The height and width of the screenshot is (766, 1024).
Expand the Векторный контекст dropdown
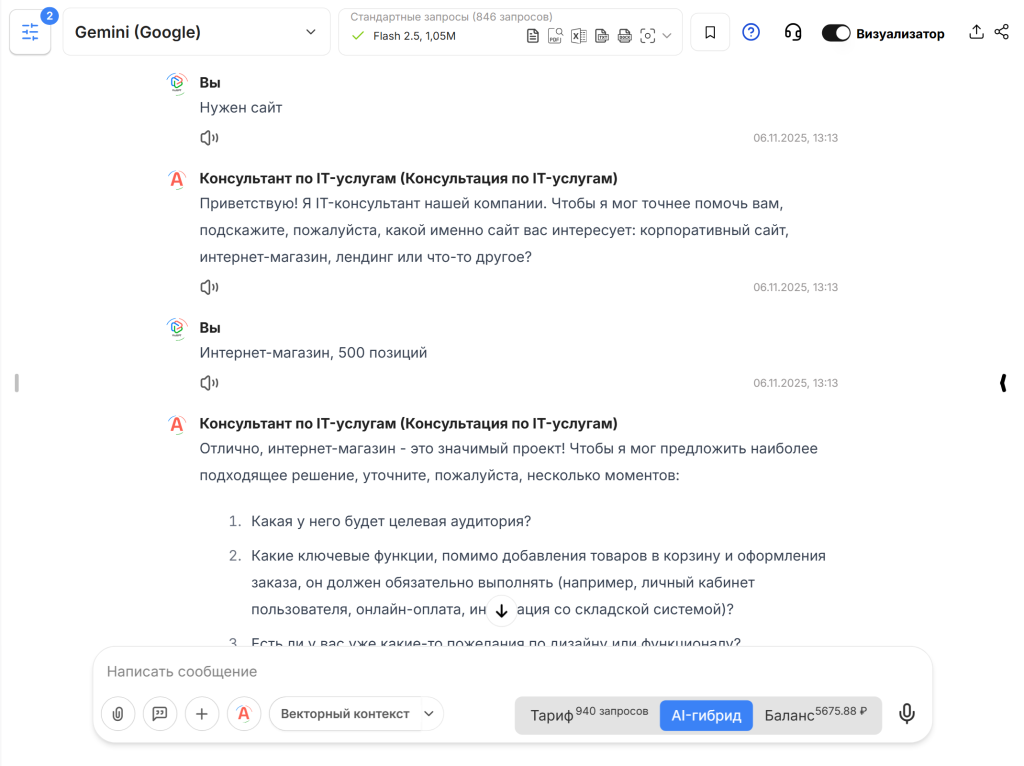pyautogui.click(x=356, y=714)
